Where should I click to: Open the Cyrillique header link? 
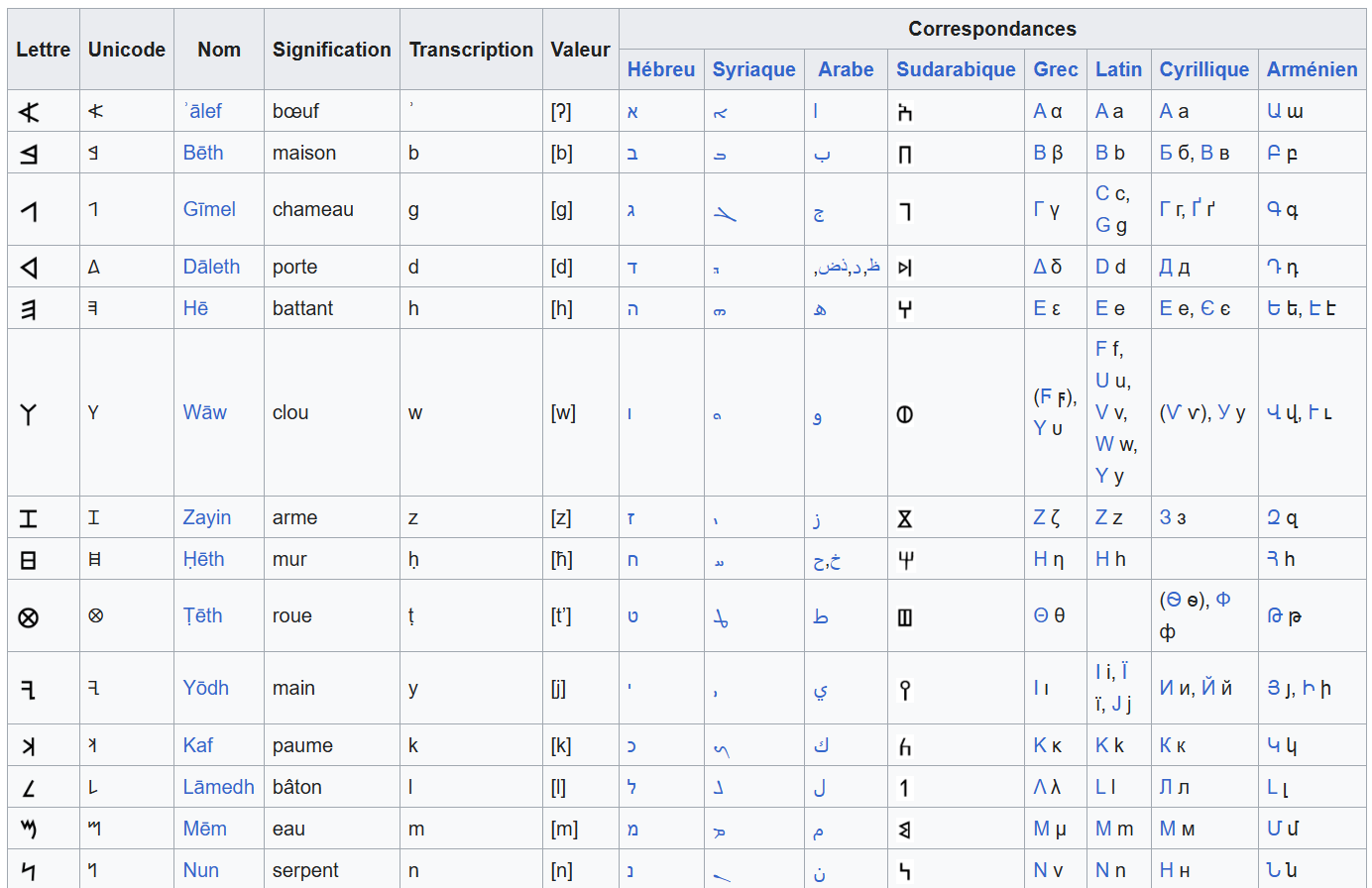pos(1204,69)
